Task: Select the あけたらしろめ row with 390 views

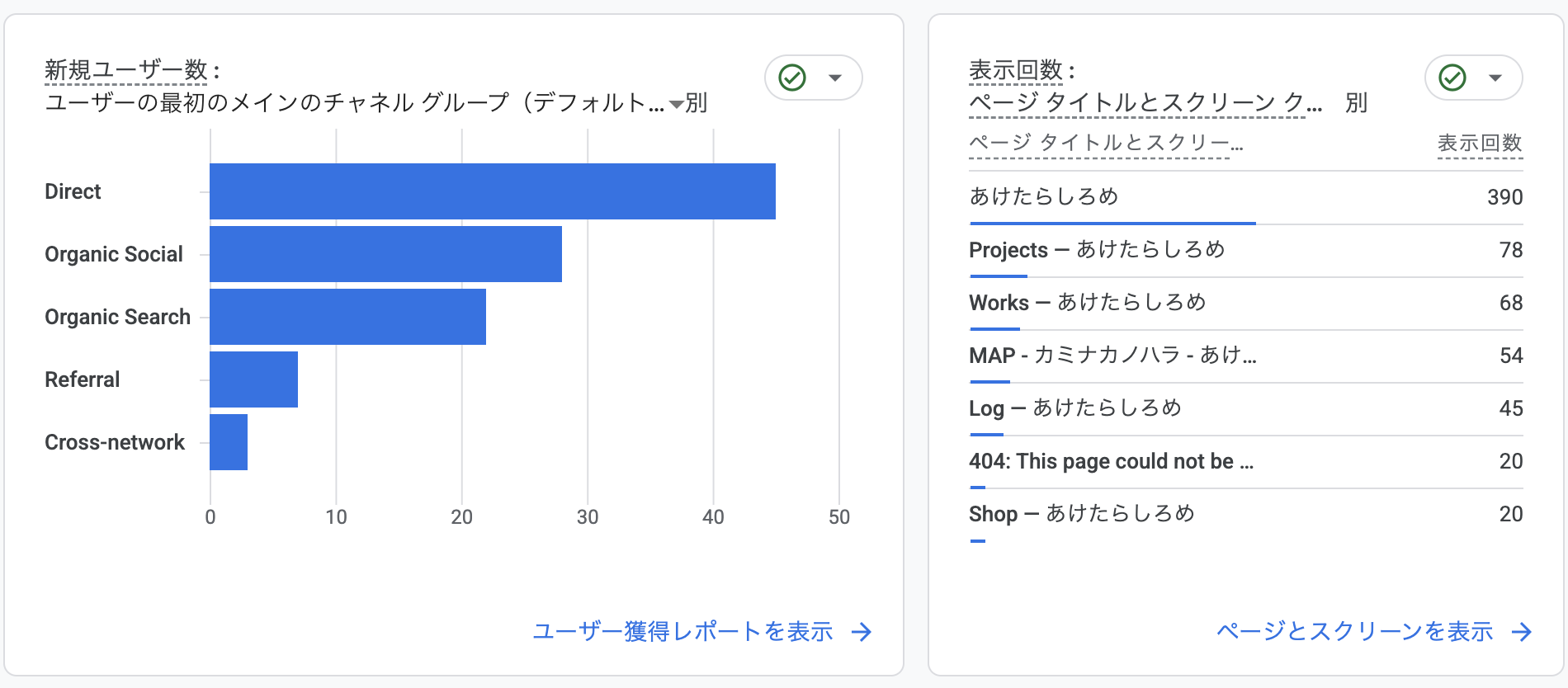Action: (1246, 197)
